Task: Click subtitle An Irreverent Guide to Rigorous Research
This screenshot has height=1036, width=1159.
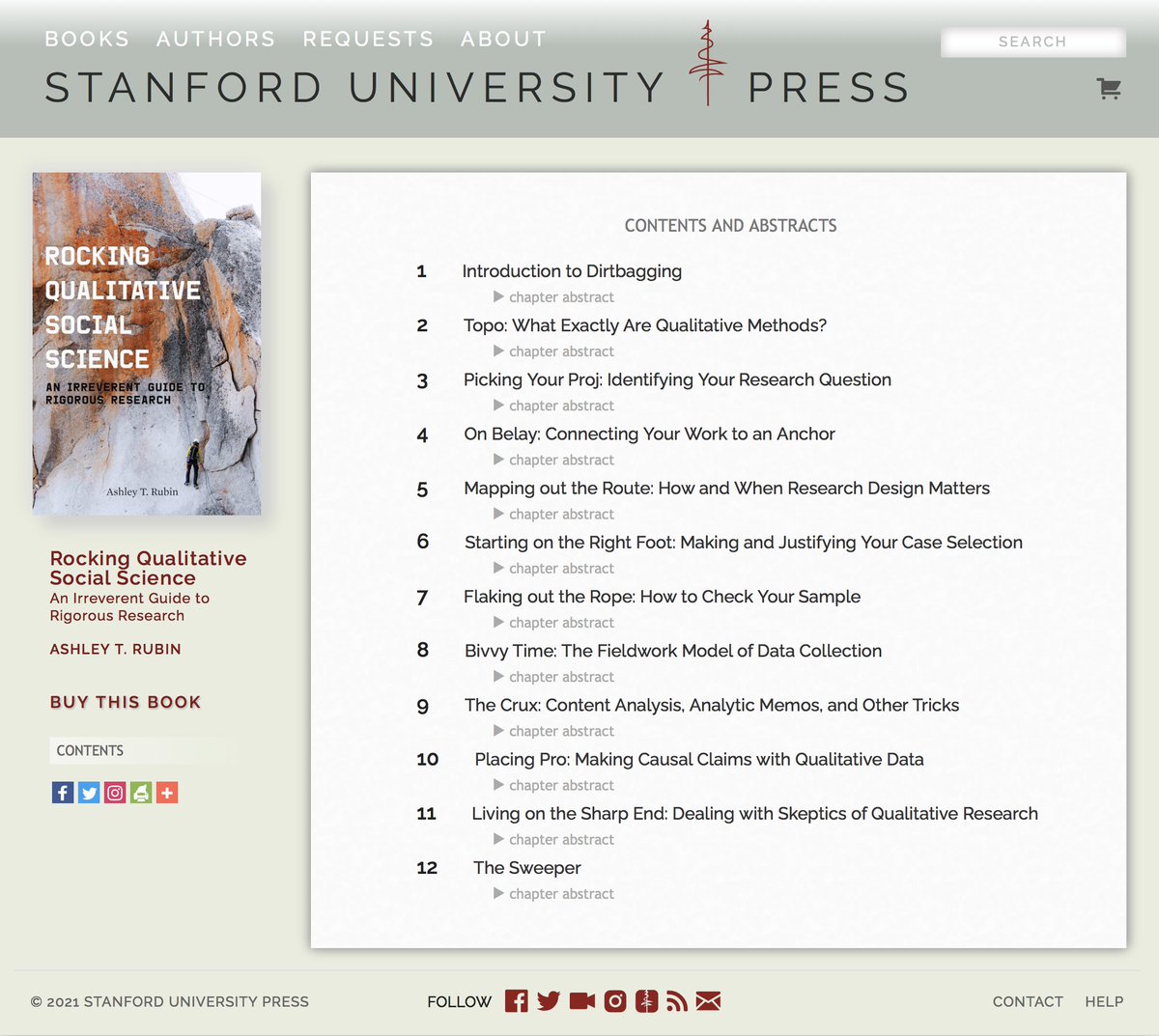Action: pyautogui.click(x=129, y=607)
